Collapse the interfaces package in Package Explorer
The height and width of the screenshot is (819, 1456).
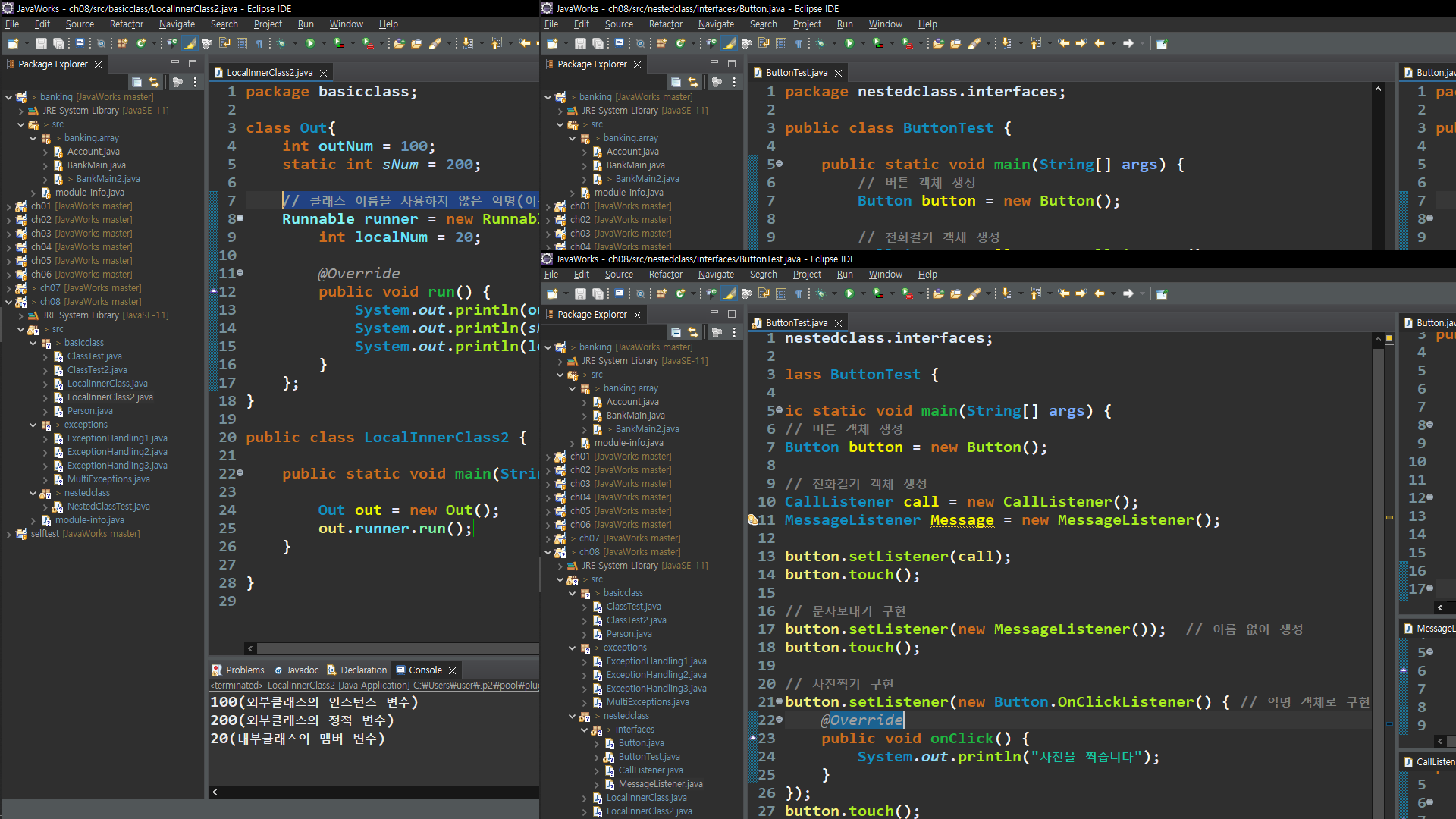click(x=585, y=730)
